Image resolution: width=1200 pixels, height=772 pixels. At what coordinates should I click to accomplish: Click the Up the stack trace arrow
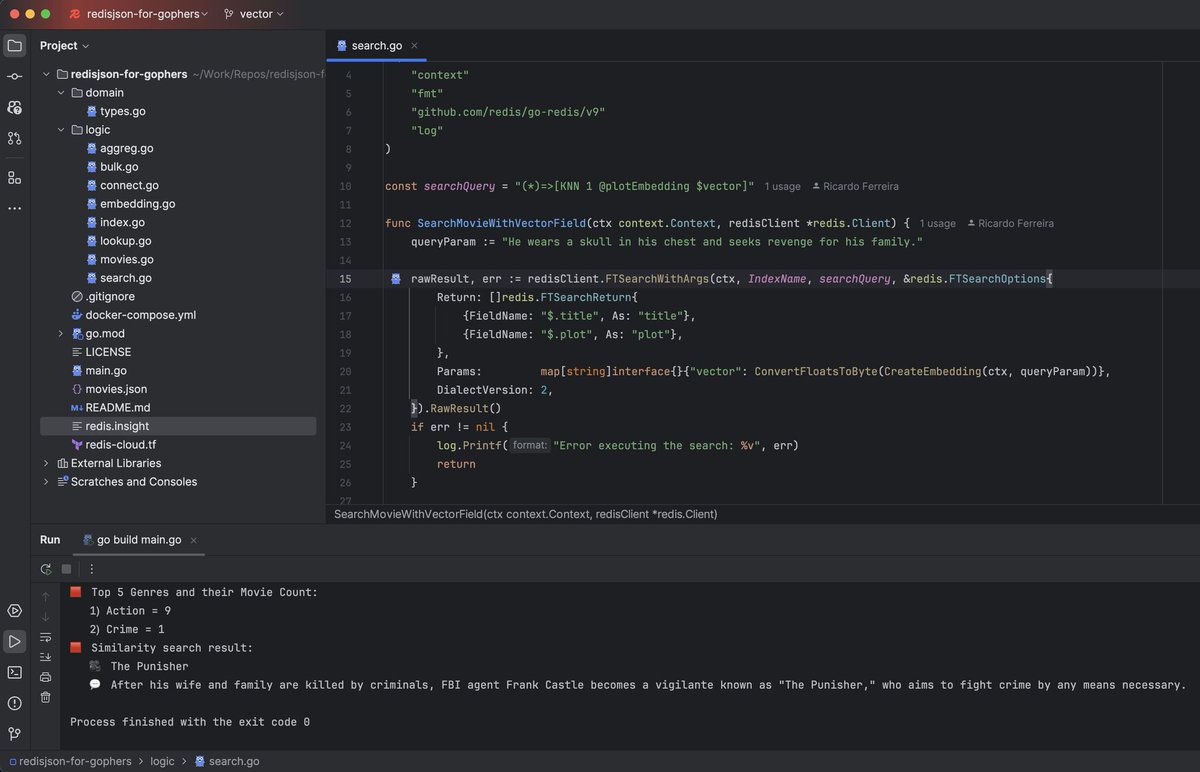point(46,597)
